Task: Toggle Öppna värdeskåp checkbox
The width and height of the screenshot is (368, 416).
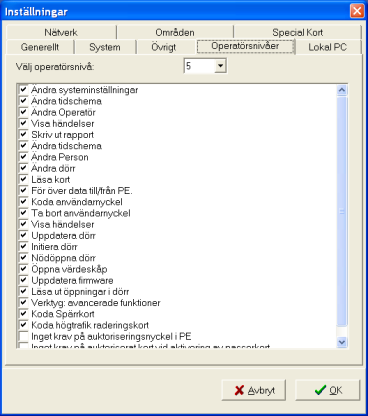Action: [x=23, y=269]
